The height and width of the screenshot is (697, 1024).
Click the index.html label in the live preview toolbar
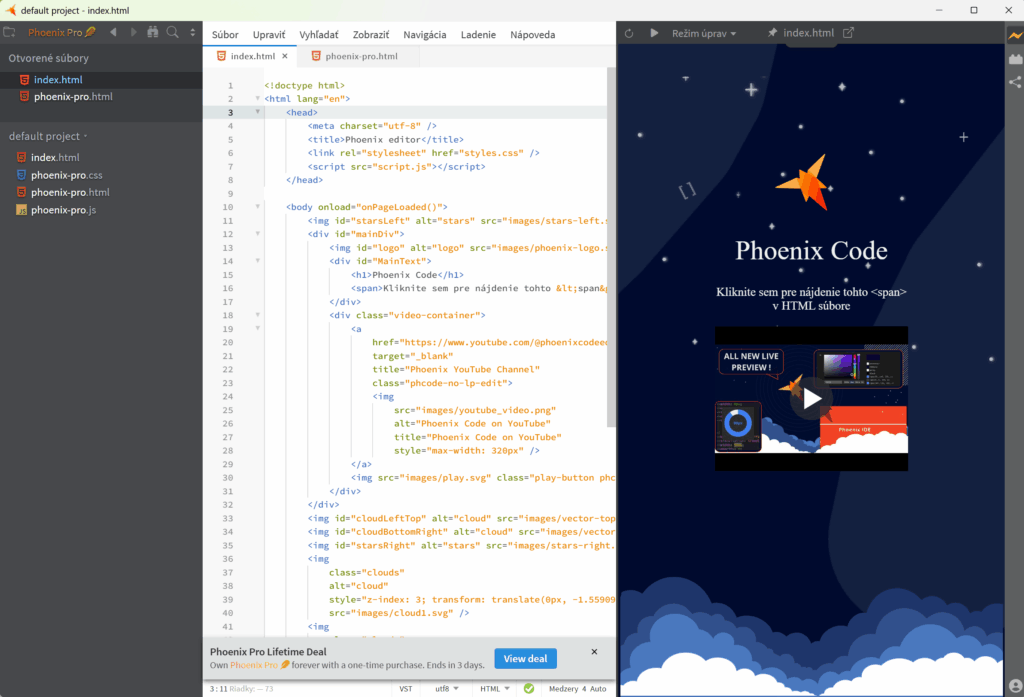pos(808,33)
